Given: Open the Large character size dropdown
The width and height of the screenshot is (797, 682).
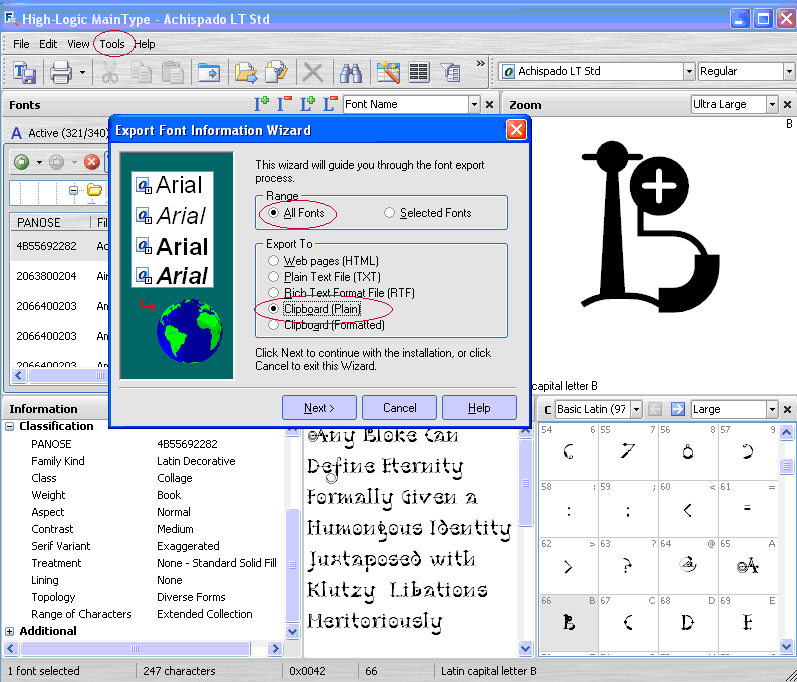Looking at the screenshot, I should tap(773, 409).
